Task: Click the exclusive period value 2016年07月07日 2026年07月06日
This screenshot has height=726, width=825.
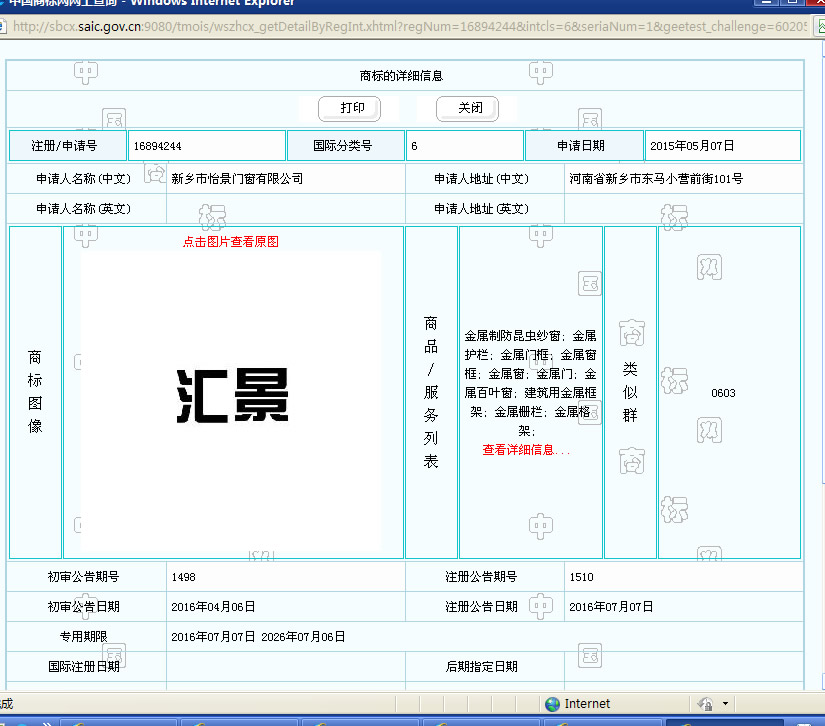Action: click(258, 636)
